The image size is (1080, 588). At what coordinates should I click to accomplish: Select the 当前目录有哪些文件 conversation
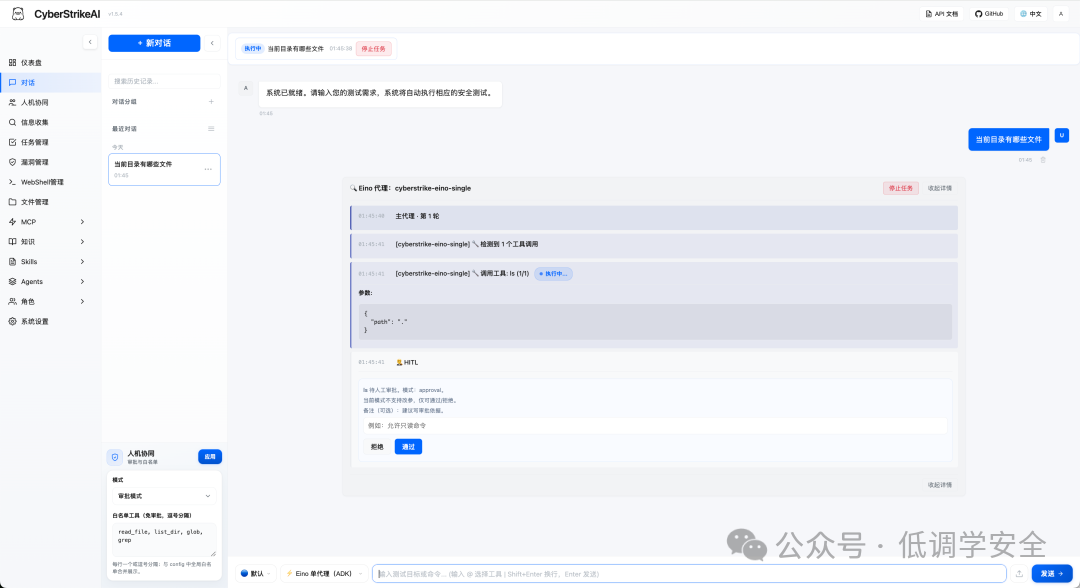point(164,169)
